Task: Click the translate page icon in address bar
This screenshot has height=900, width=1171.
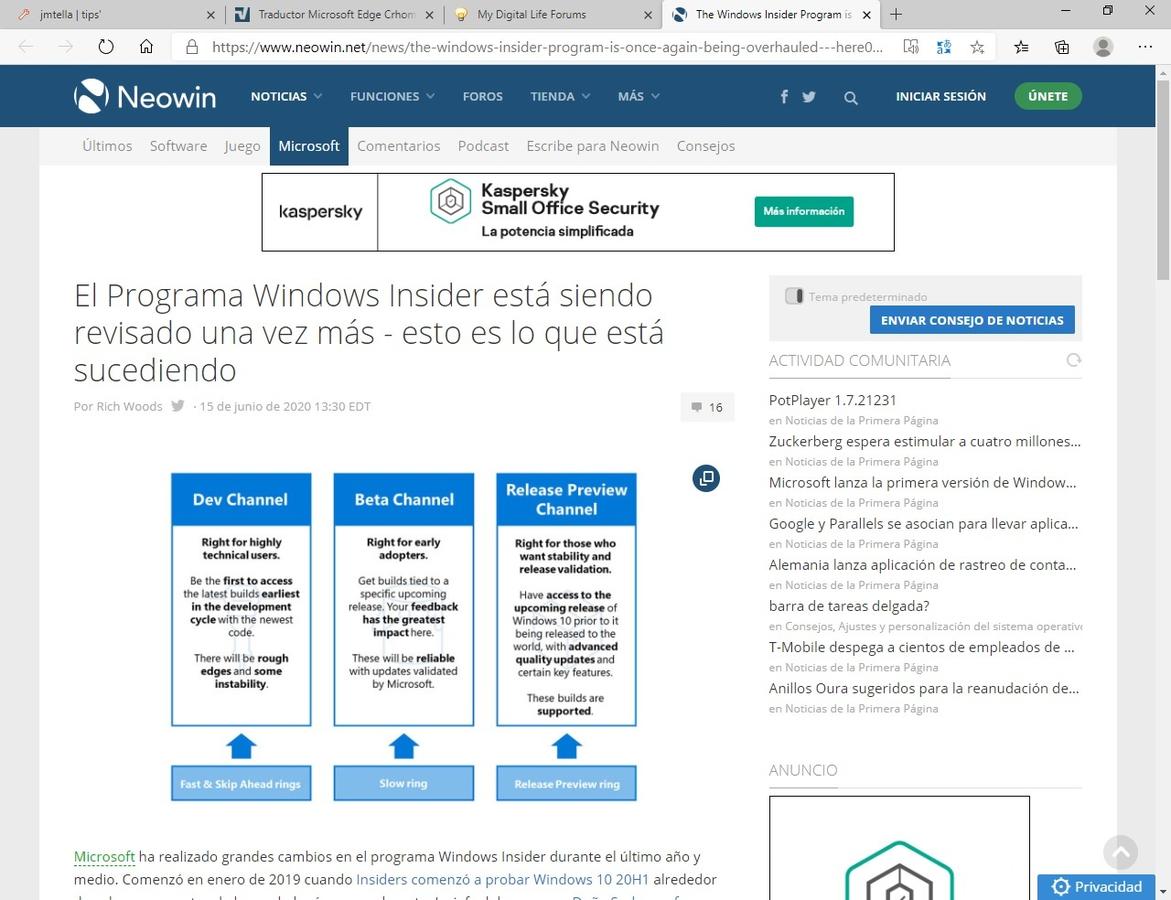Action: point(943,47)
